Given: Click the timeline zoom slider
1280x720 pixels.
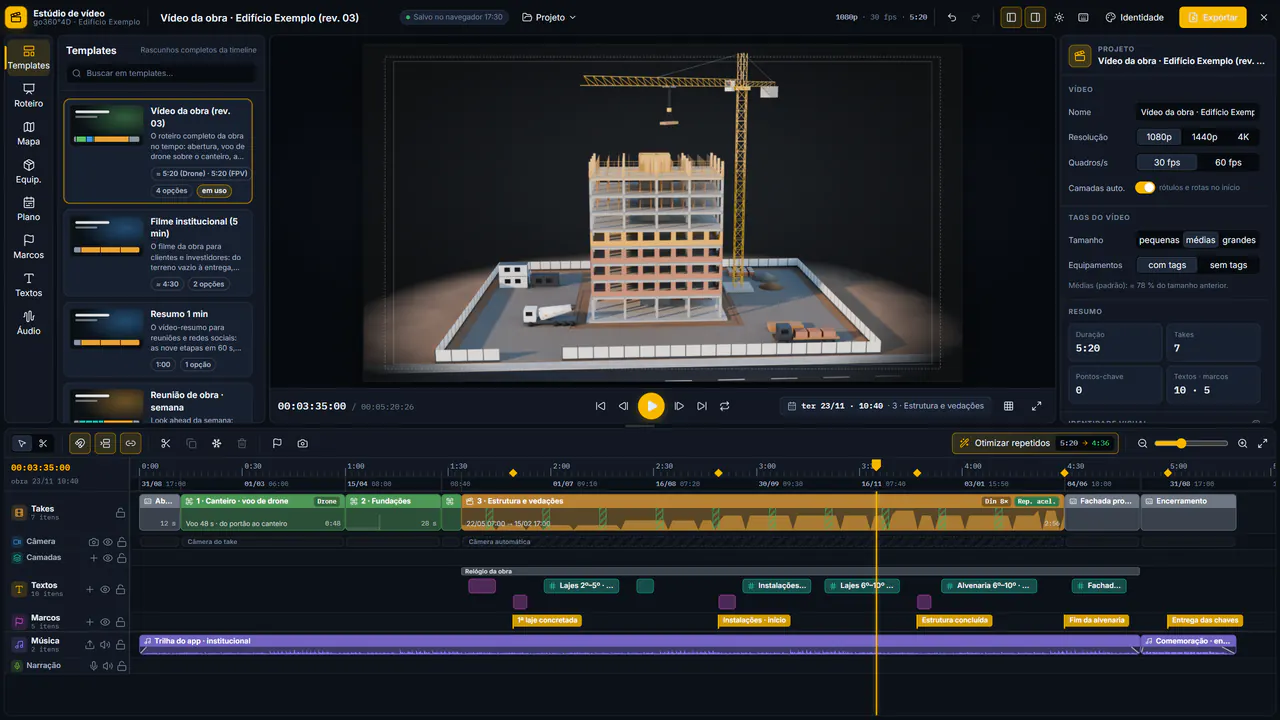Looking at the screenshot, I should 1191,443.
